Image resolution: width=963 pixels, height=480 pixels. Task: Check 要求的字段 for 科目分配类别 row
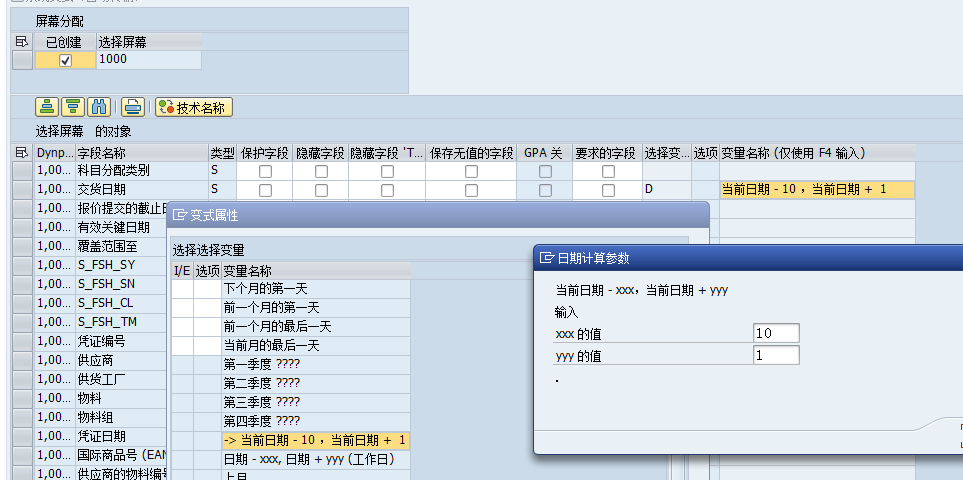[608, 171]
